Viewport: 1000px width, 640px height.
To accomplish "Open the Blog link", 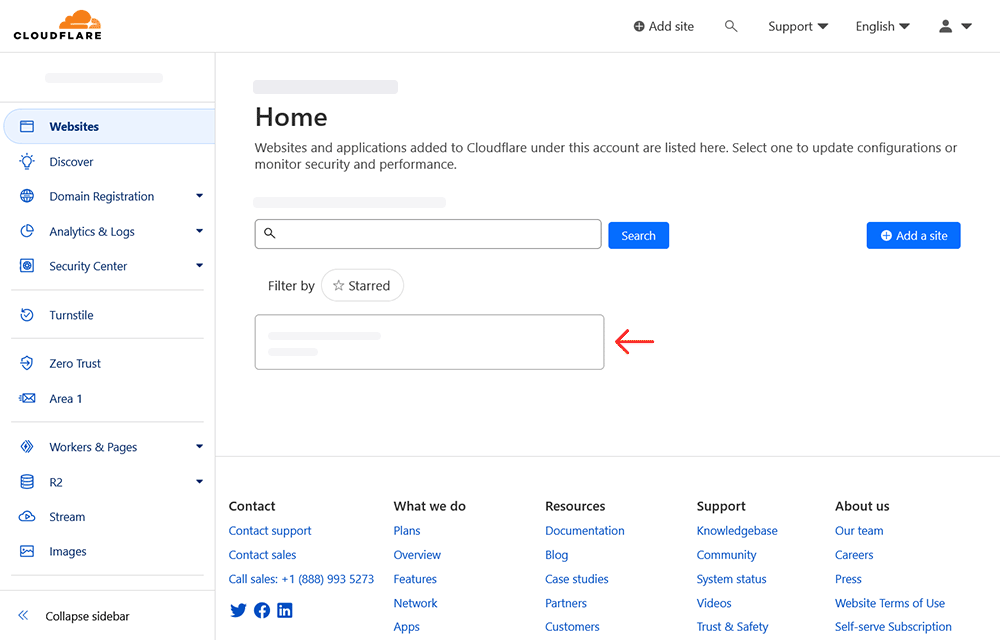I will tap(557, 555).
